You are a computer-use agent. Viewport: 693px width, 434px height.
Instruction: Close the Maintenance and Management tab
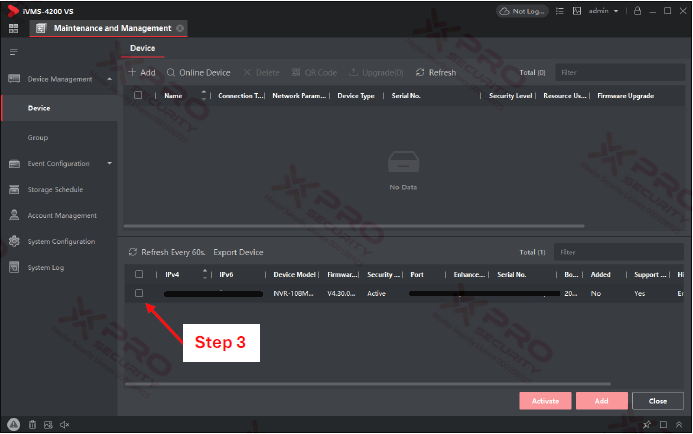180,28
